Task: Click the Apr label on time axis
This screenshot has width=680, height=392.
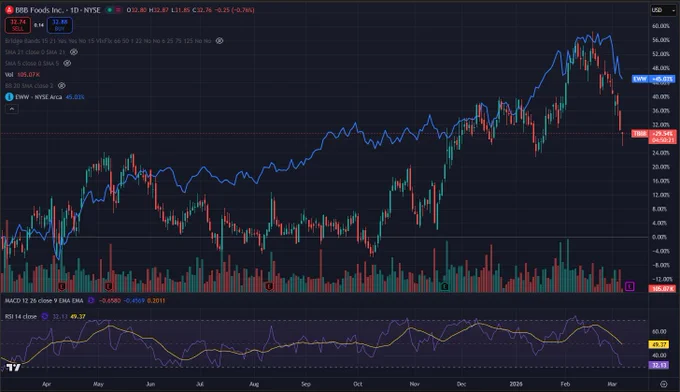Action: tap(46, 384)
